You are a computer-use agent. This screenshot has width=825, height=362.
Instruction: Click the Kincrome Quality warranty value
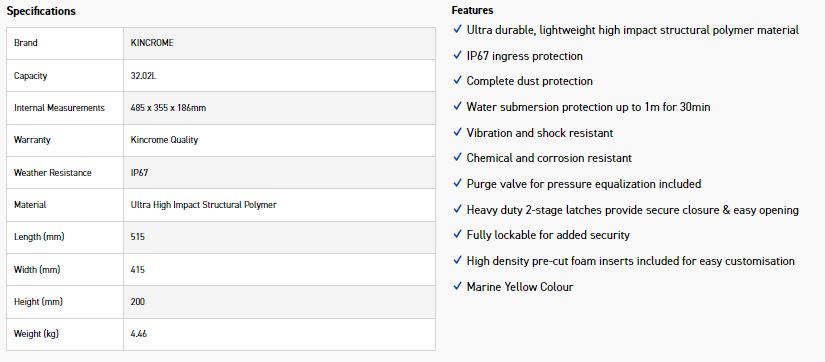click(x=164, y=140)
